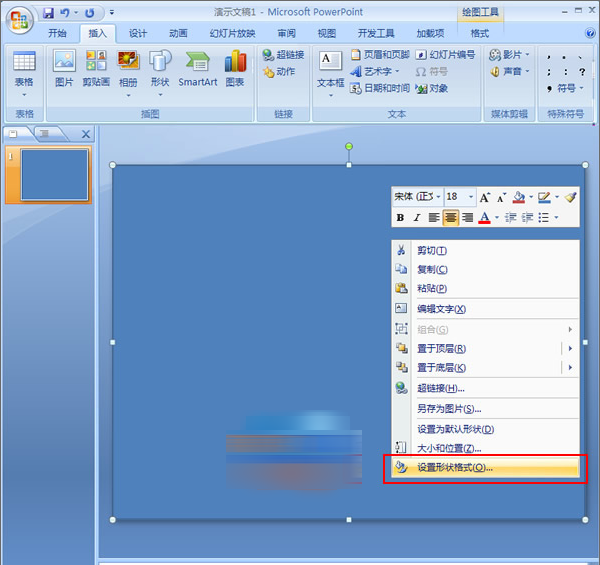The image size is (600, 565).
Task: Select slide 1 thumbnail
Action: (54, 174)
